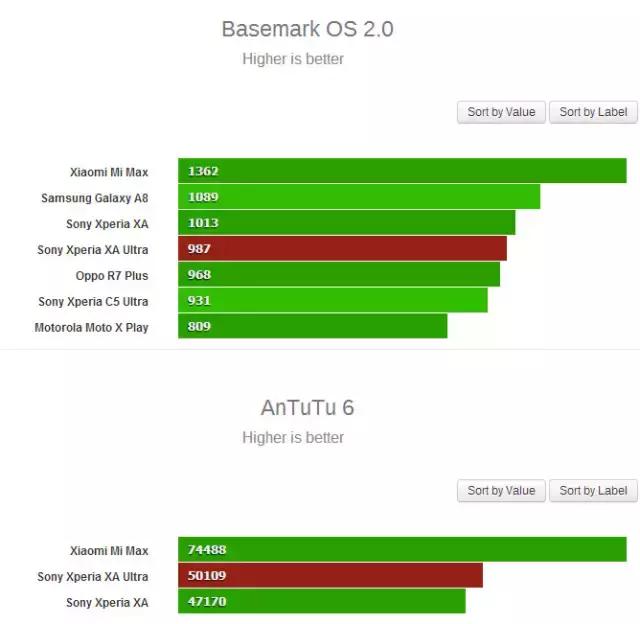Click Sort by Label for Basemark OS 2.0
Screen dimensions: 640x624
[593, 112]
